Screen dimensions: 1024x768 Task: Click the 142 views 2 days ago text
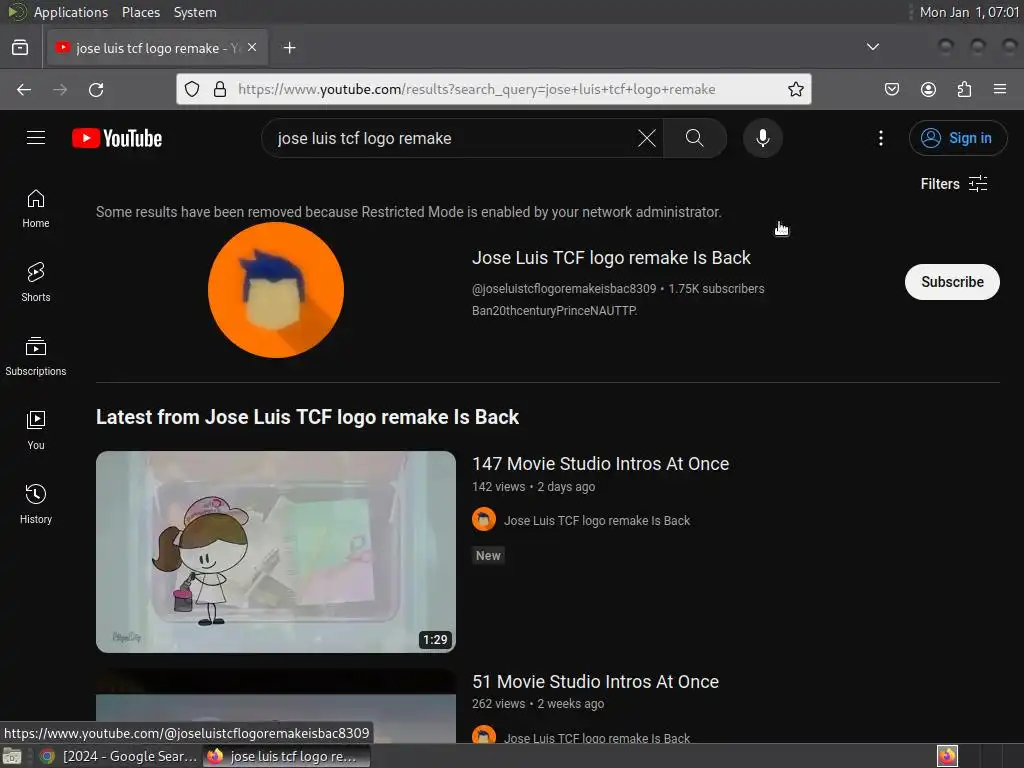pos(534,487)
